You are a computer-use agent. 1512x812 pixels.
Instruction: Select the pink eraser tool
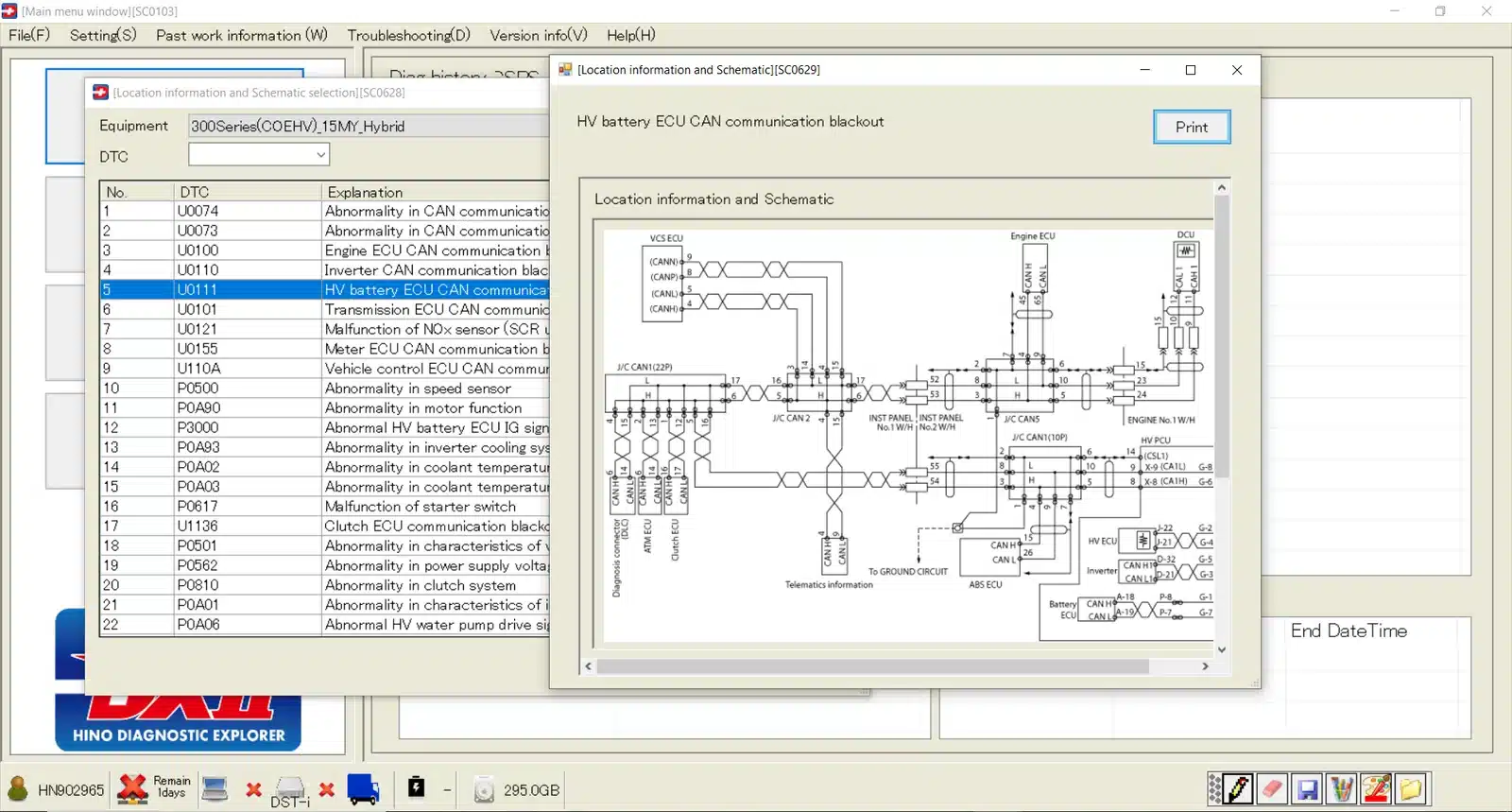[x=1273, y=788]
